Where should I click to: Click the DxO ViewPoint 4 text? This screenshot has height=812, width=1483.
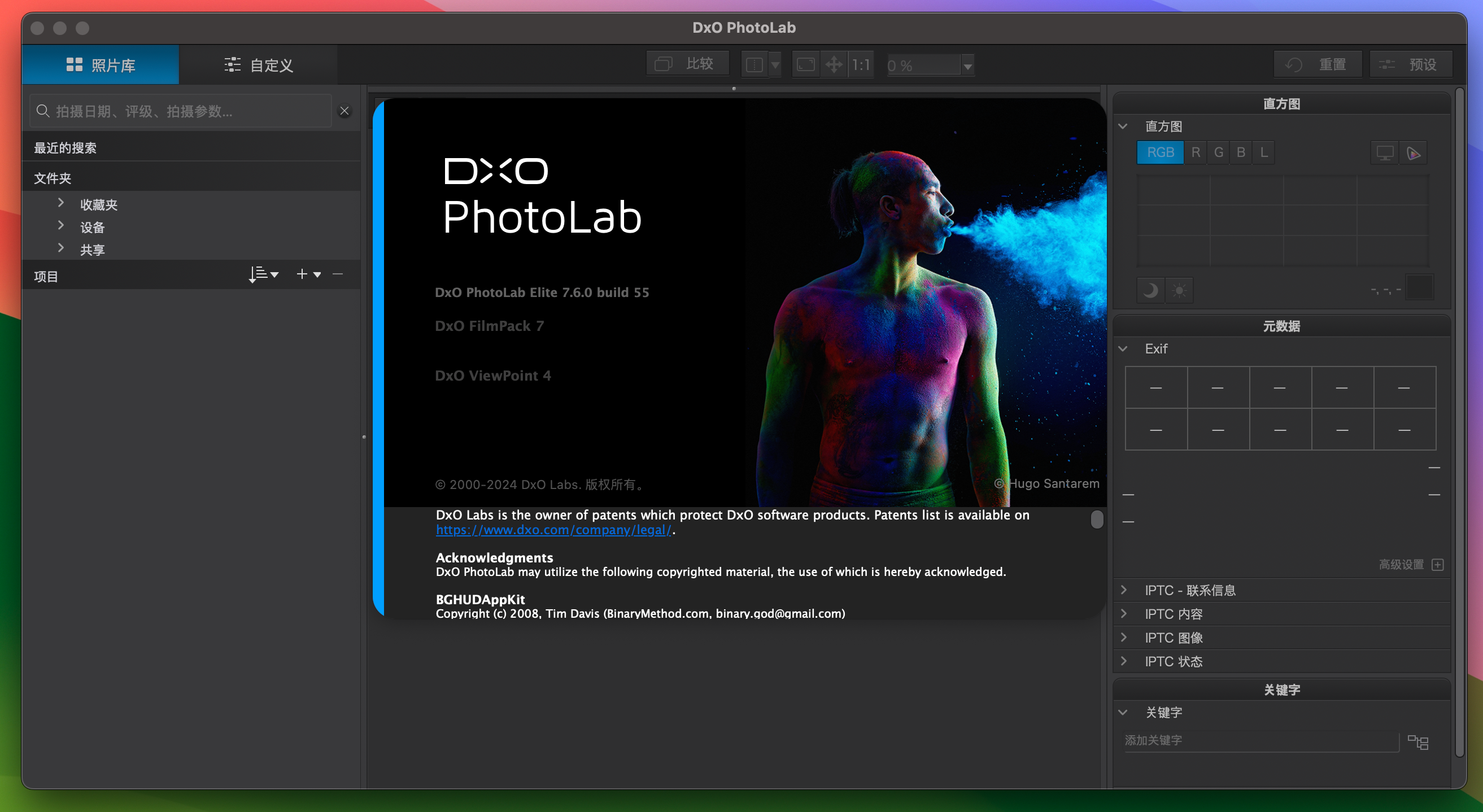pyautogui.click(x=493, y=375)
